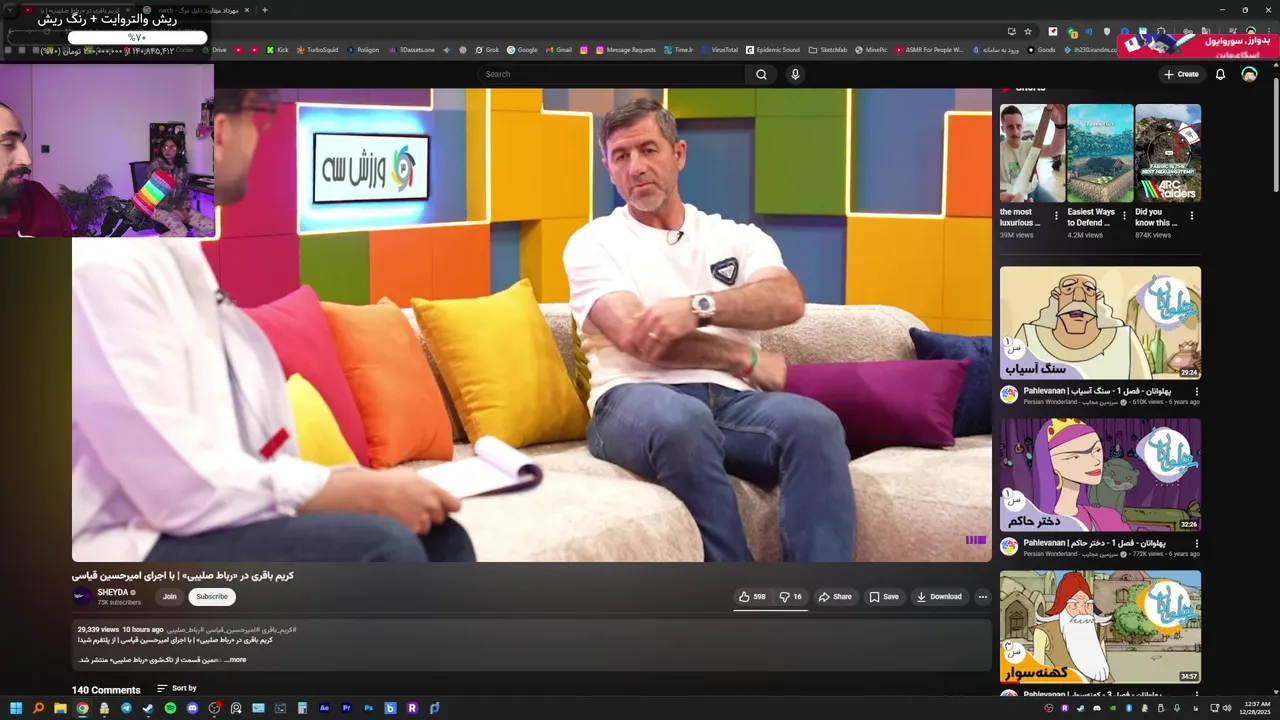
Task: Click the YouTube search input field
Action: 611,74
